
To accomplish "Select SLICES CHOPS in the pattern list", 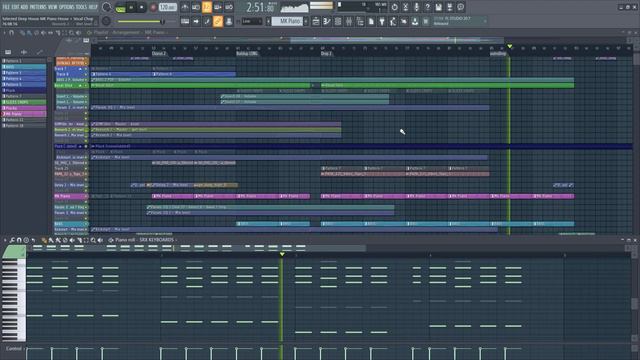I will pyautogui.click(x=24, y=102).
